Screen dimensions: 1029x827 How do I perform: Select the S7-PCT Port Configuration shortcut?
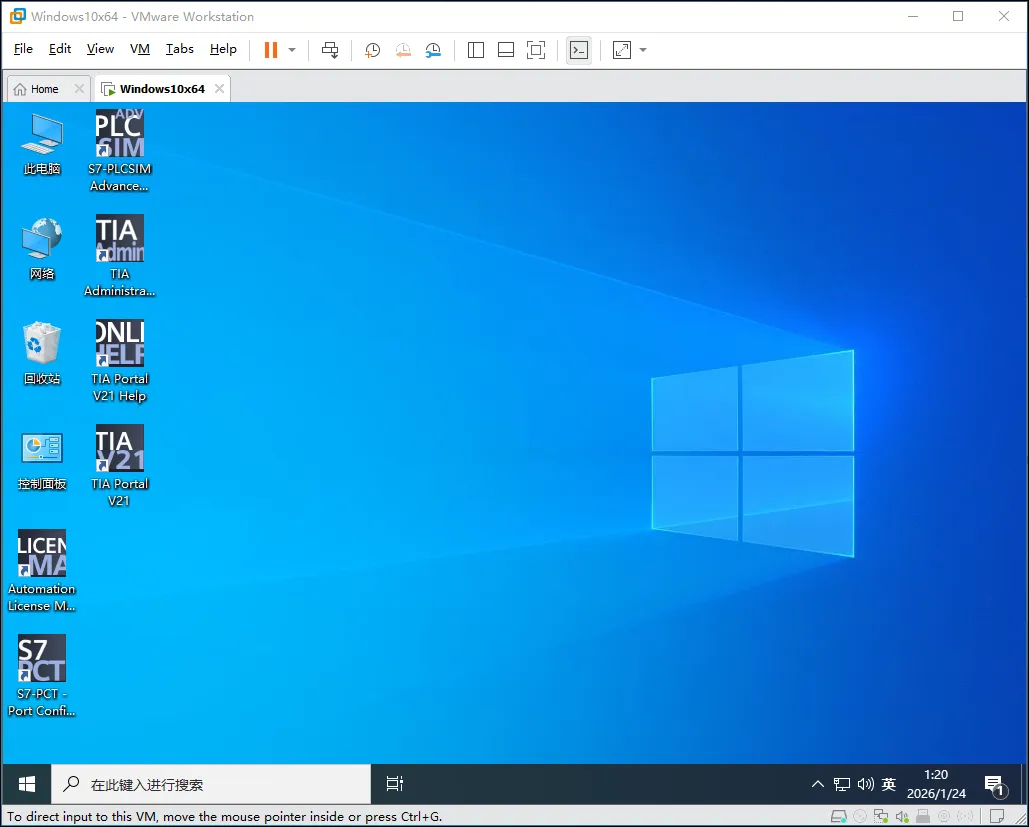coord(42,676)
